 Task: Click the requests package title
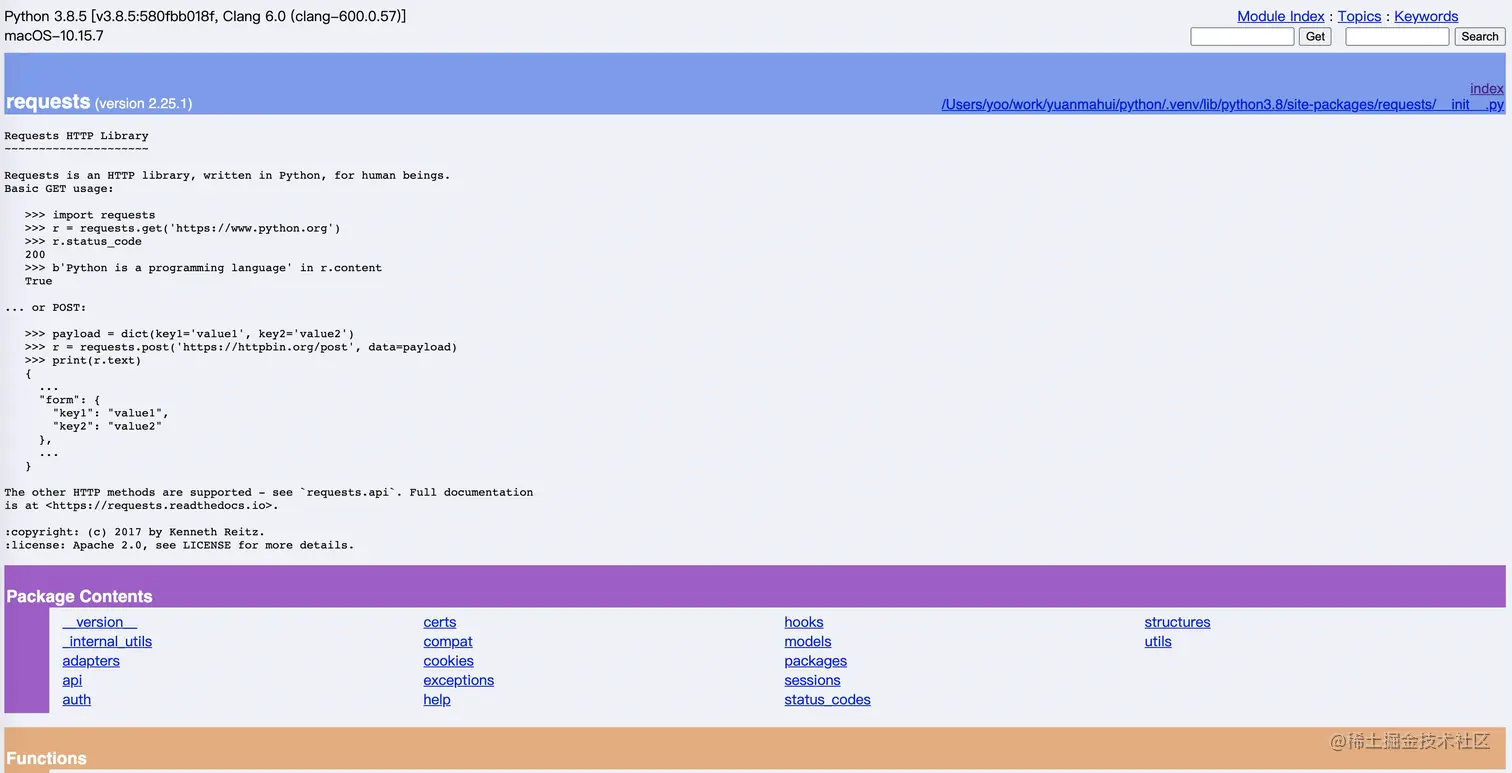[x=48, y=101]
